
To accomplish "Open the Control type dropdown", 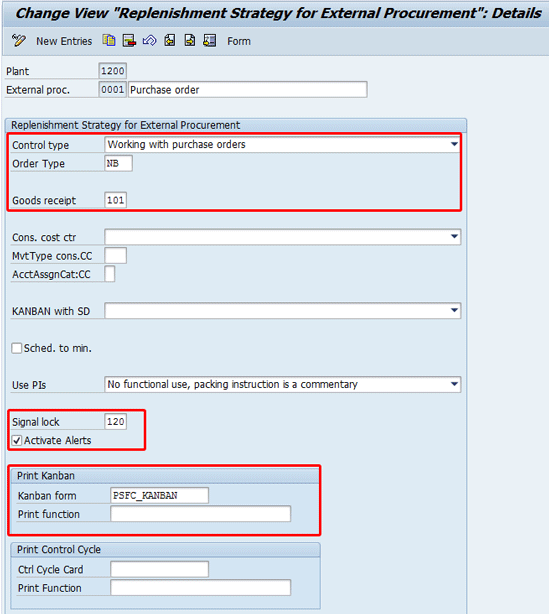I will 454,144.
